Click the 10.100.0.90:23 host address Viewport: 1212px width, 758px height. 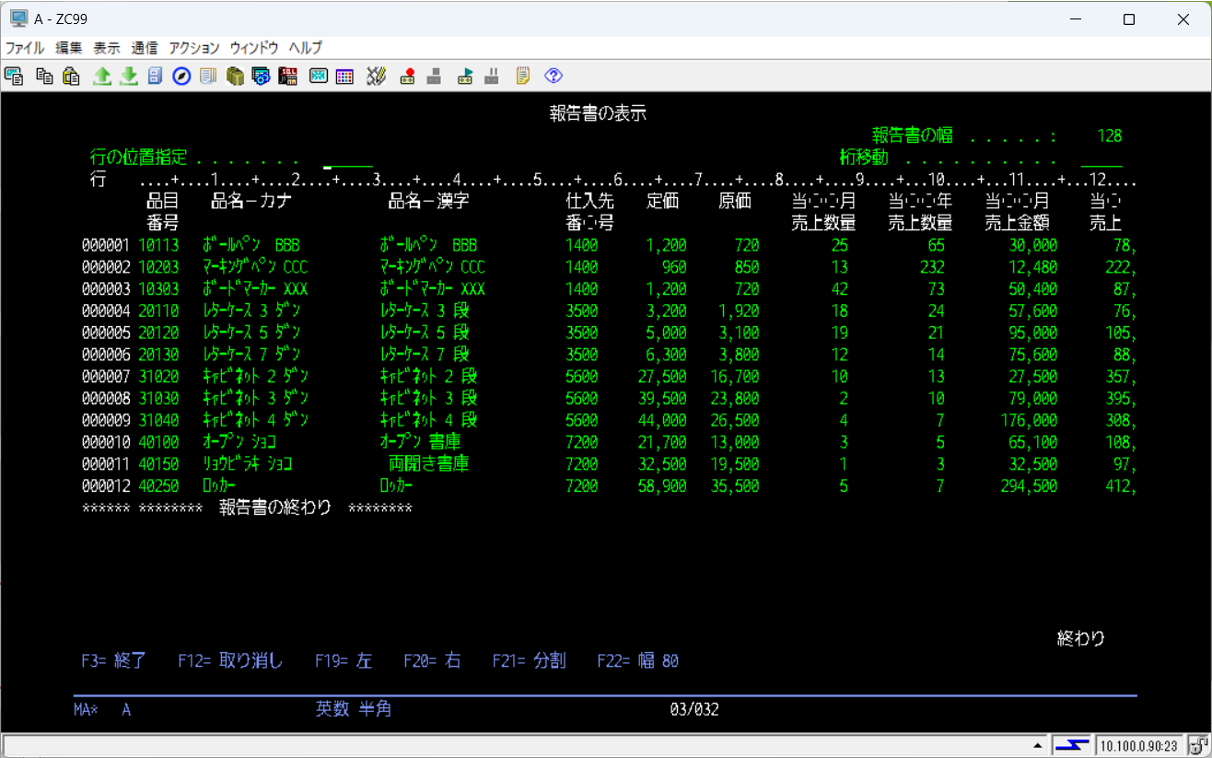tap(1141, 746)
